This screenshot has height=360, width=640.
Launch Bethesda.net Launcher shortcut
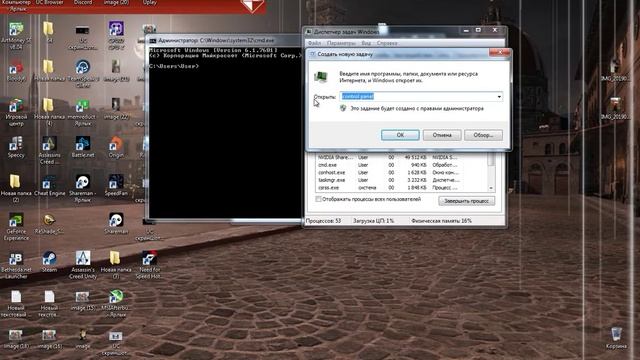[x=16, y=264]
